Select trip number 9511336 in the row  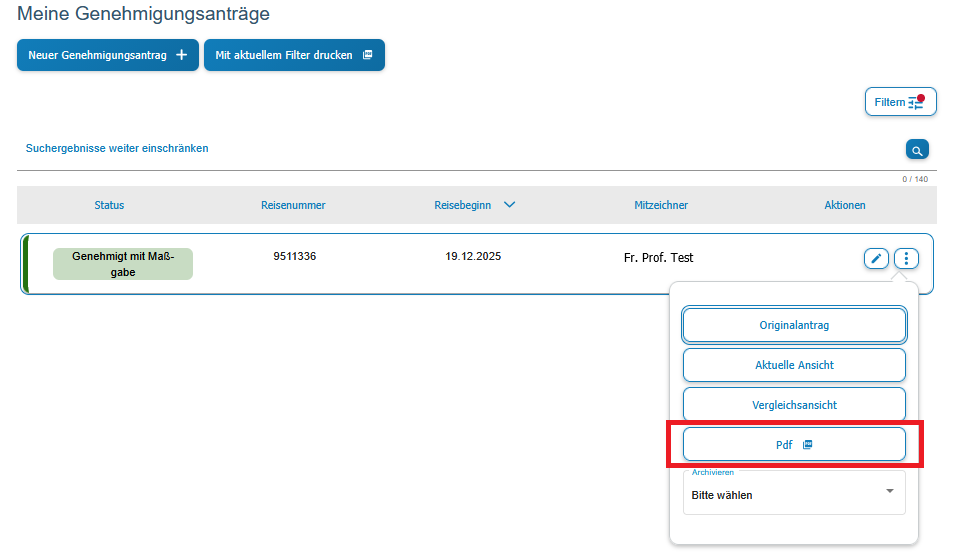point(294,256)
